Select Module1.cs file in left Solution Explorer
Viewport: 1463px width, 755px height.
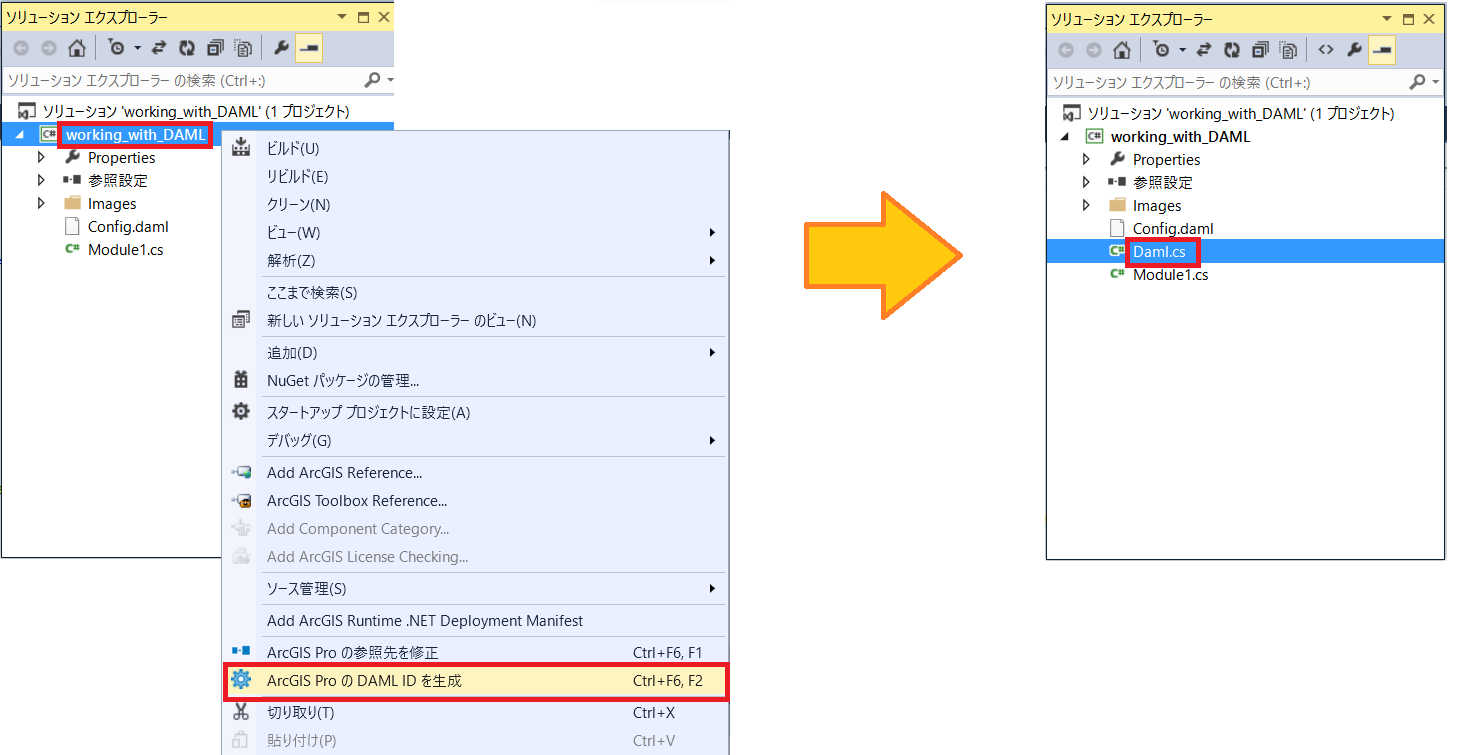pyautogui.click(x=125, y=249)
